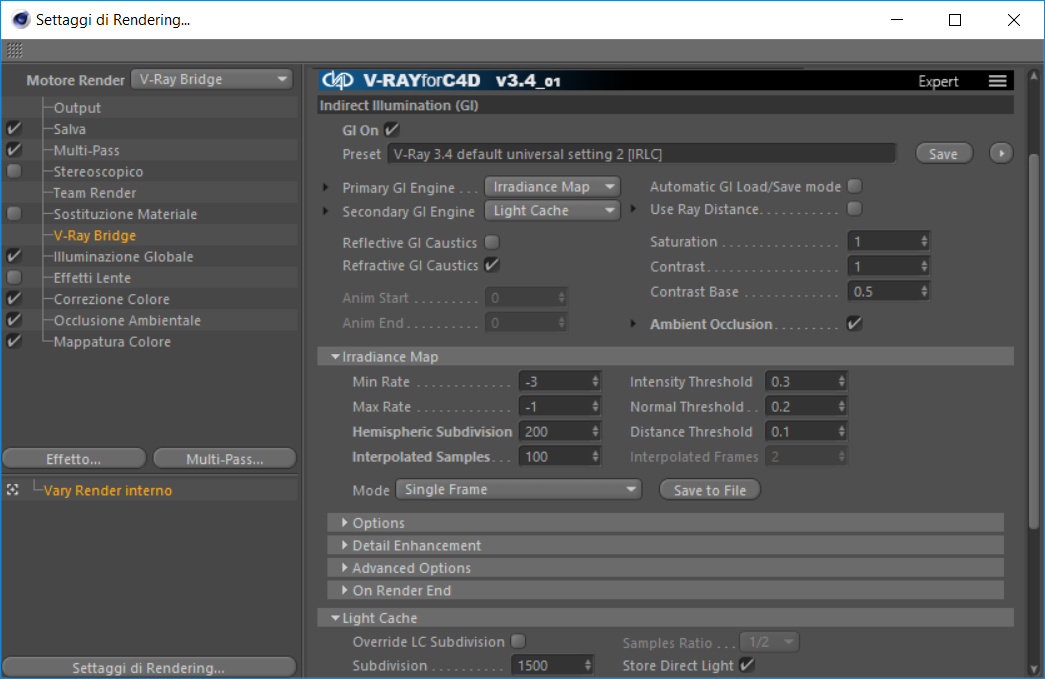Uncheck Store Direct Light
This screenshot has height=679, width=1045.
pyautogui.click(x=747, y=665)
